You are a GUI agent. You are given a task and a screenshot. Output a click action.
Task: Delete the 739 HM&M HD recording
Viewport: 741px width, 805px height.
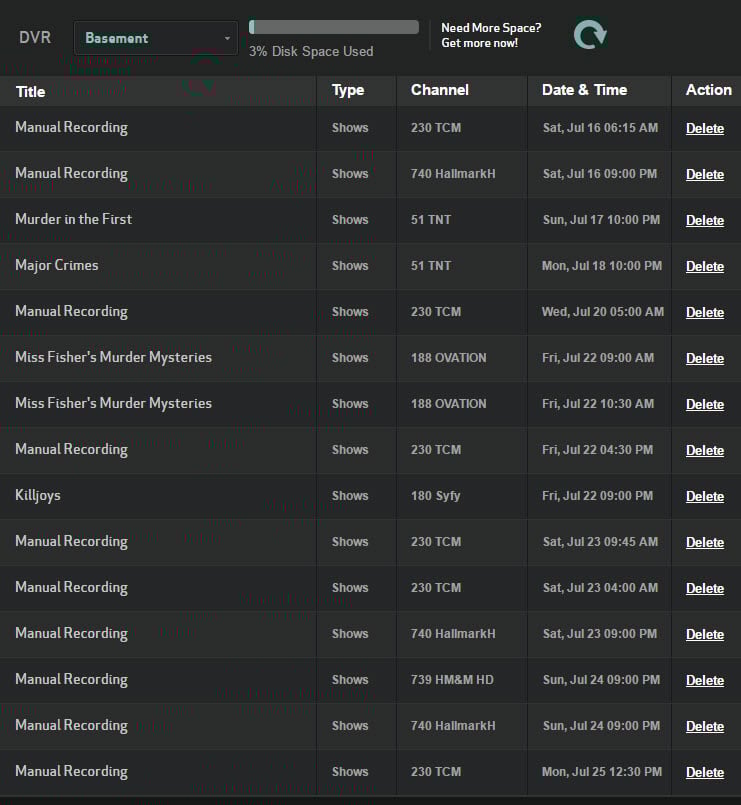pyautogui.click(x=704, y=680)
